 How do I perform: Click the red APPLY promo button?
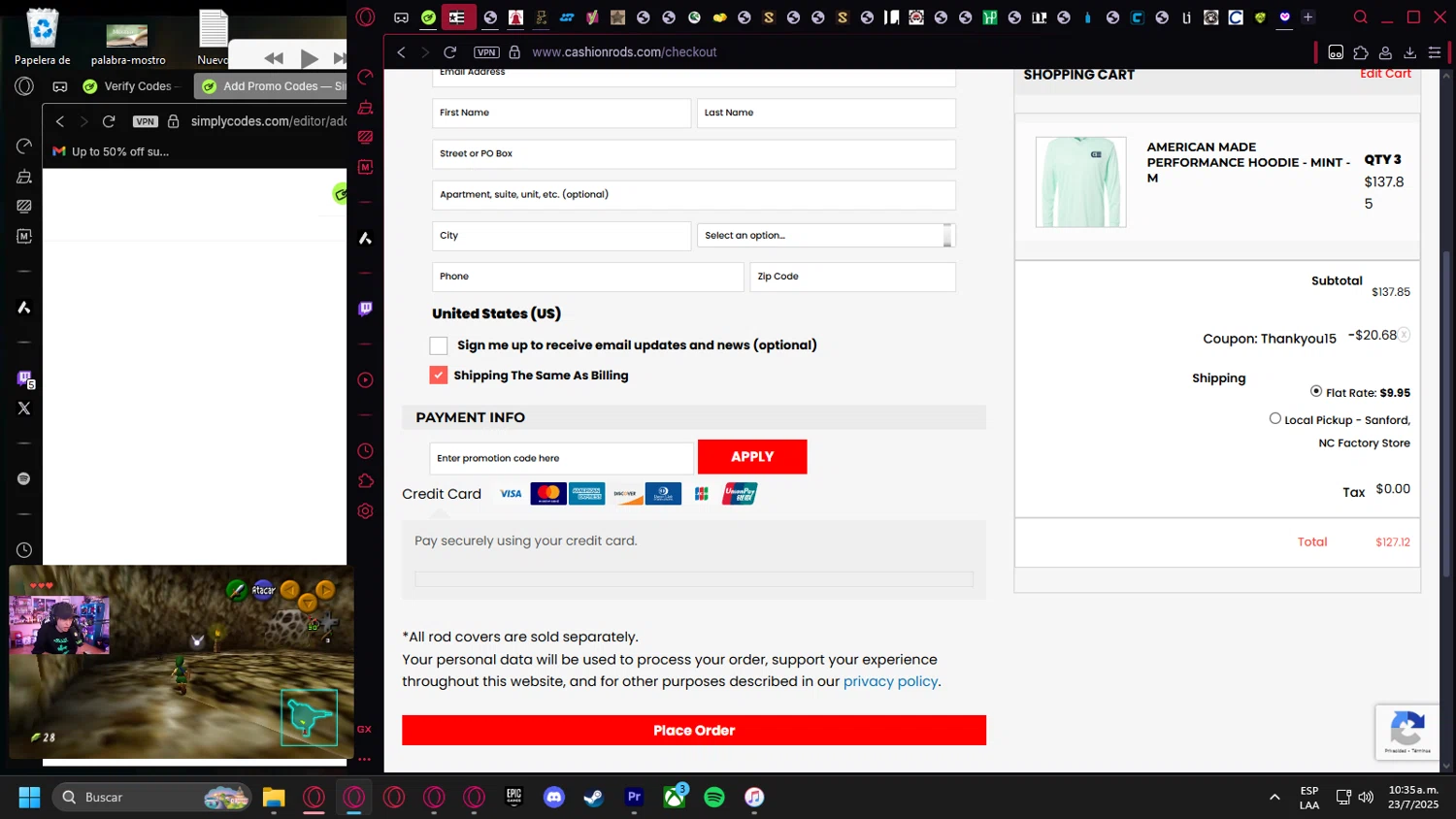(x=752, y=457)
